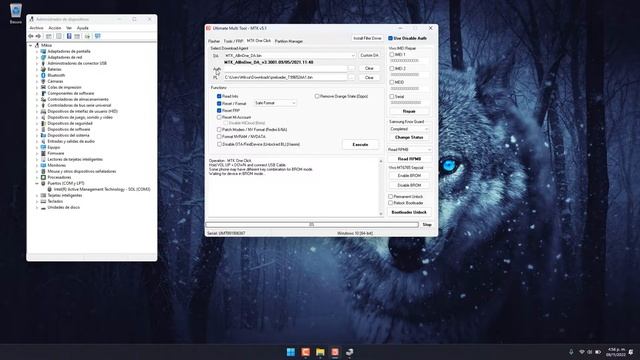Click the Custom DA button
Image resolution: width=640 pixels, height=360 pixels.
coord(369,55)
